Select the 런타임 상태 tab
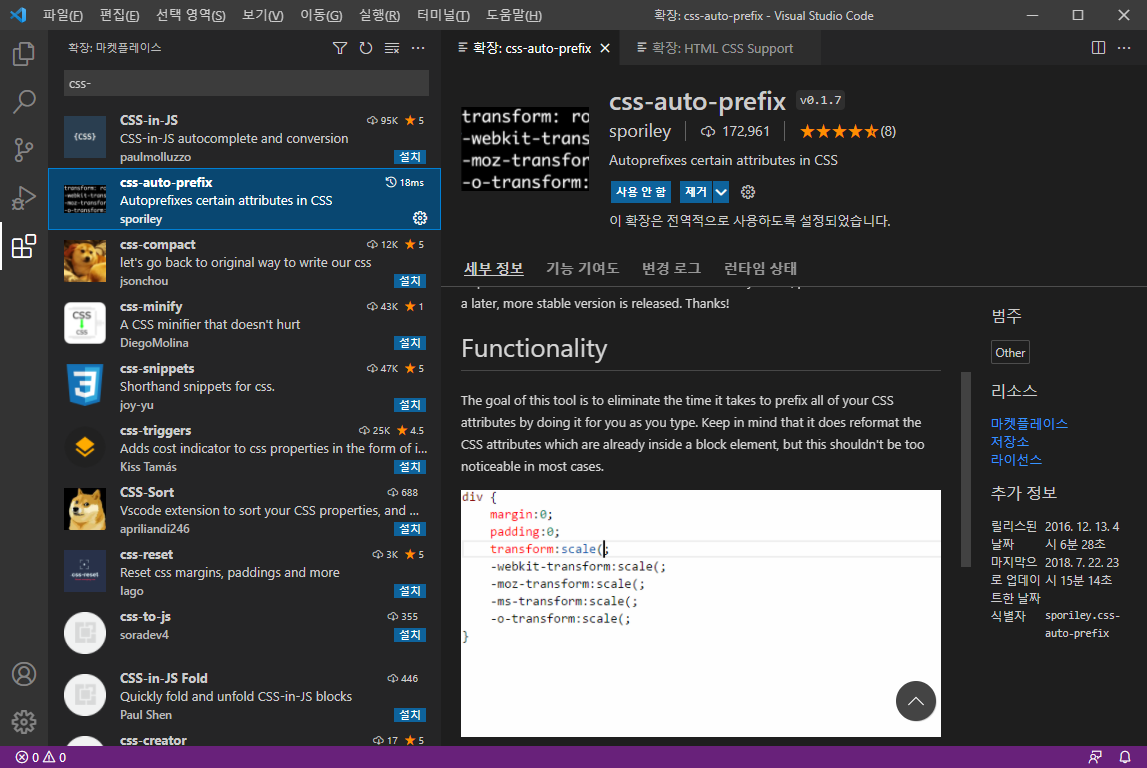Image resolution: width=1147 pixels, height=768 pixels. (x=760, y=268)
